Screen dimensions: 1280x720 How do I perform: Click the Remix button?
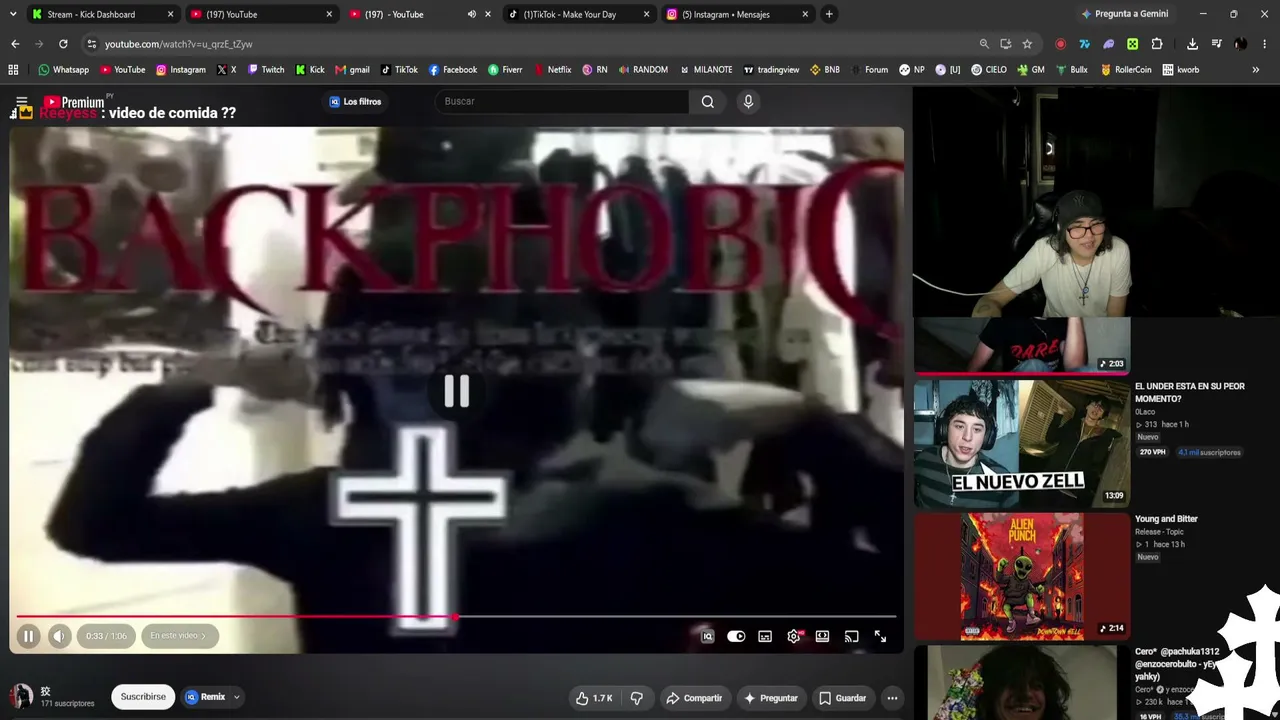coord(206,697)
